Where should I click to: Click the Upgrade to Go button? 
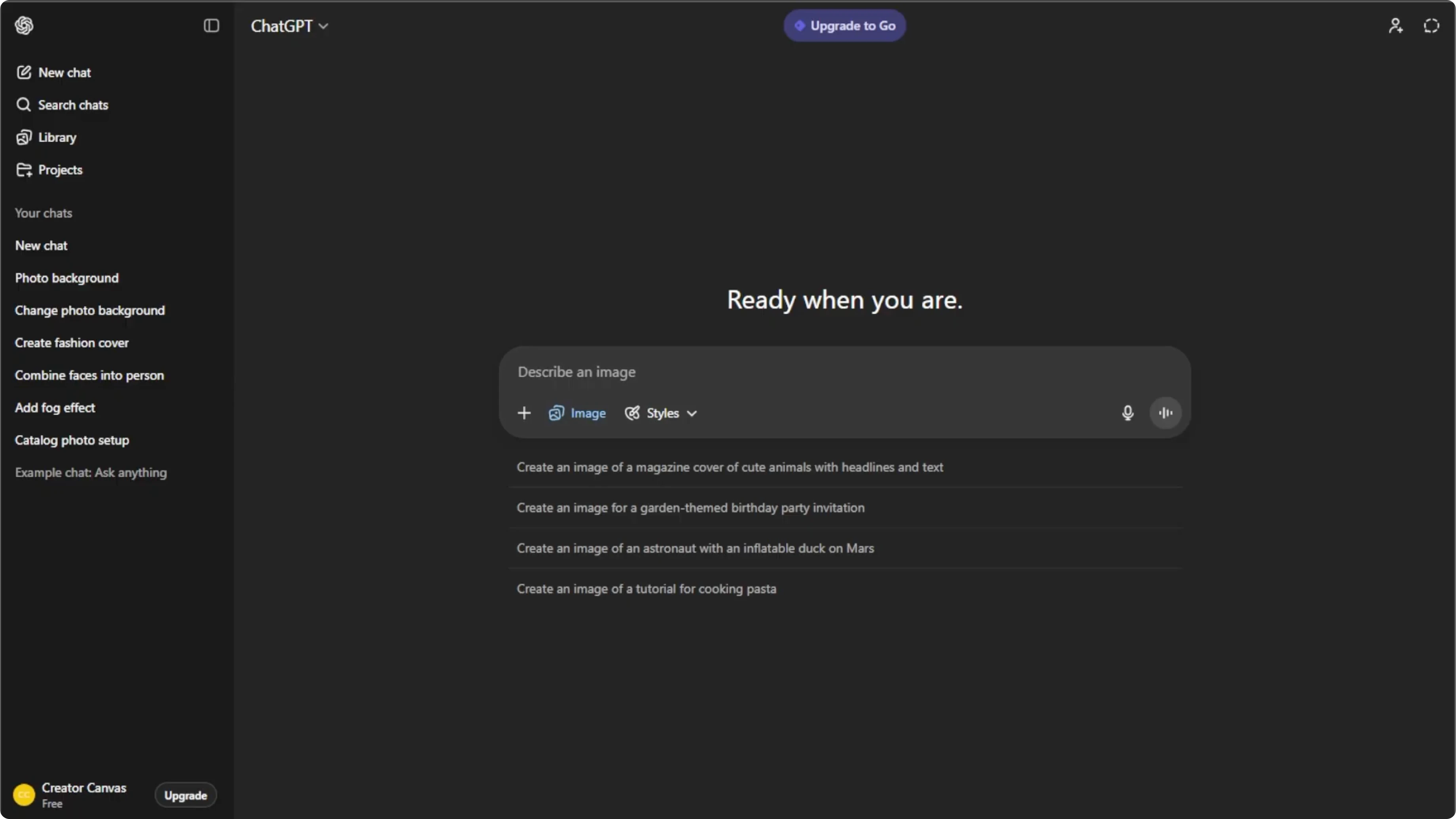click(x=844, y=25)
